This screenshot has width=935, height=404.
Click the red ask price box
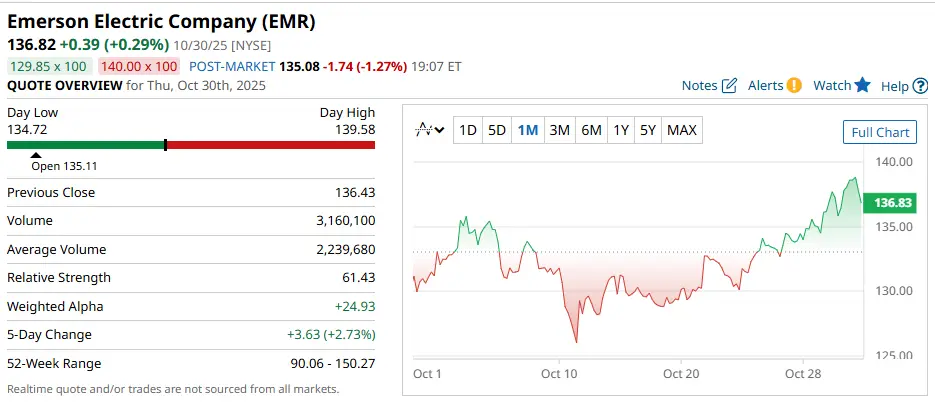pos(139,66)
